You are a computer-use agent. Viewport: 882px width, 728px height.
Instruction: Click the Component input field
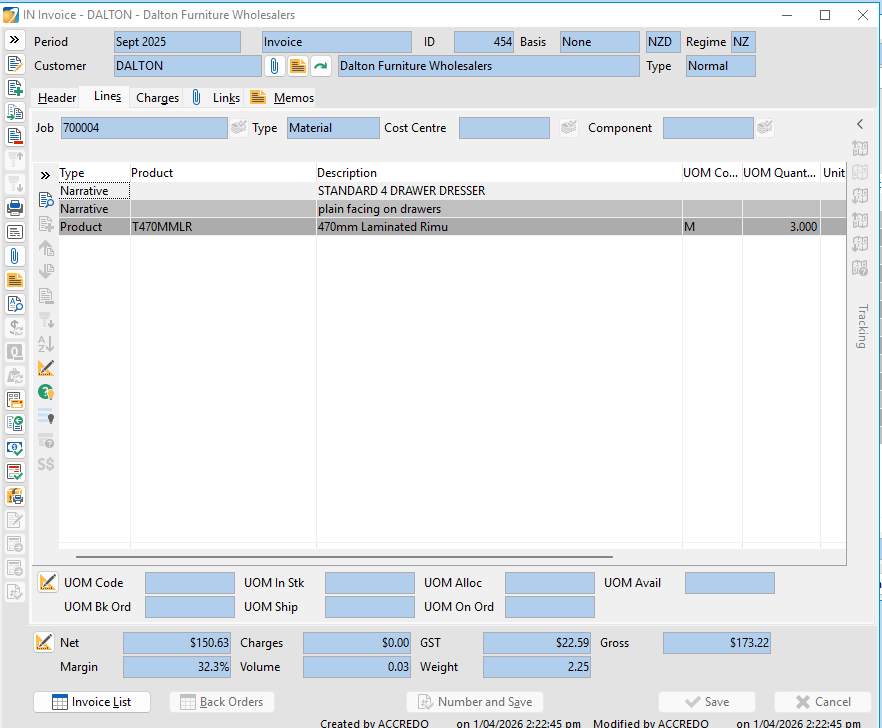tap(708, 128)
